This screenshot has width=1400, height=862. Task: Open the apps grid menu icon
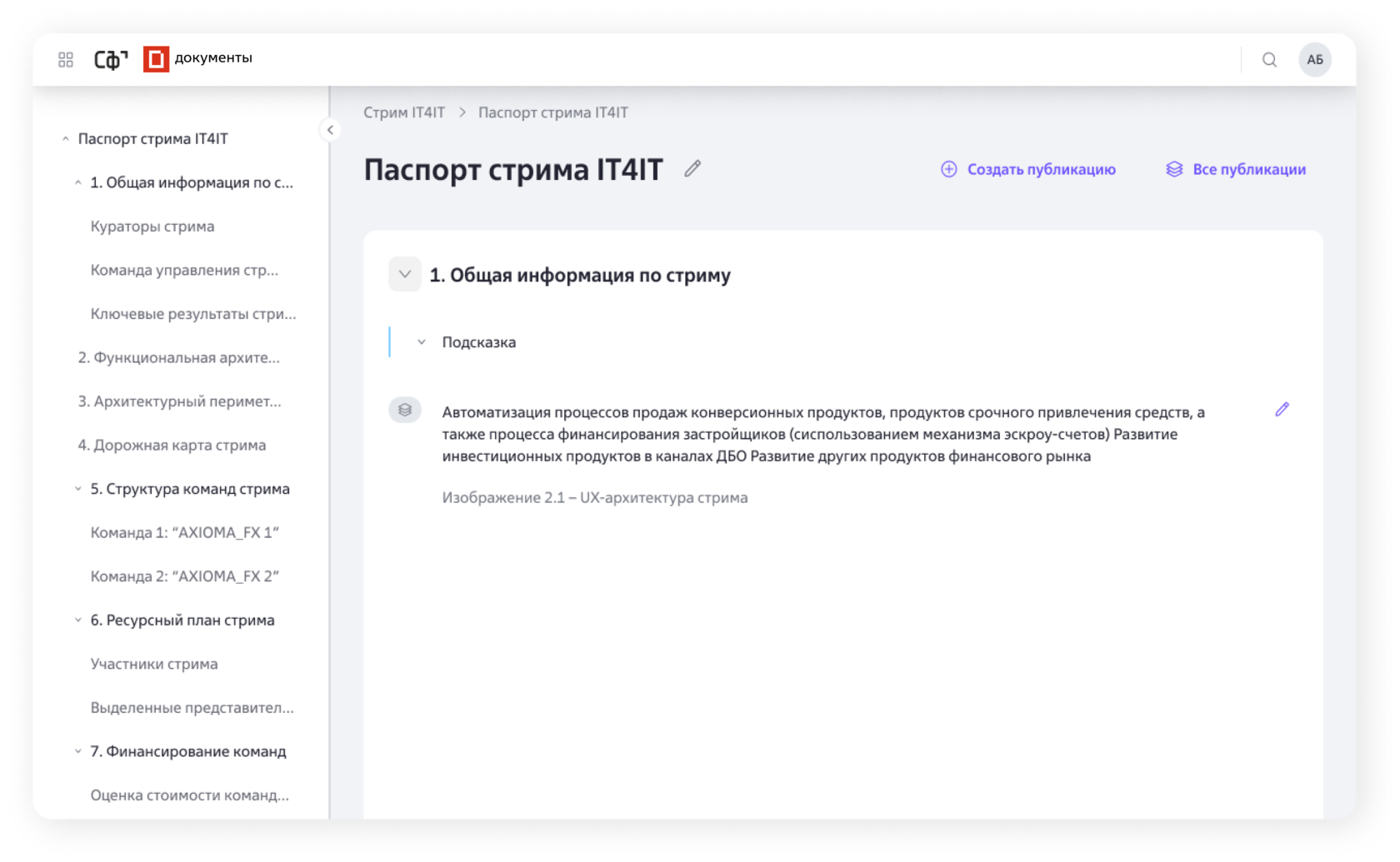coord(66,59)
